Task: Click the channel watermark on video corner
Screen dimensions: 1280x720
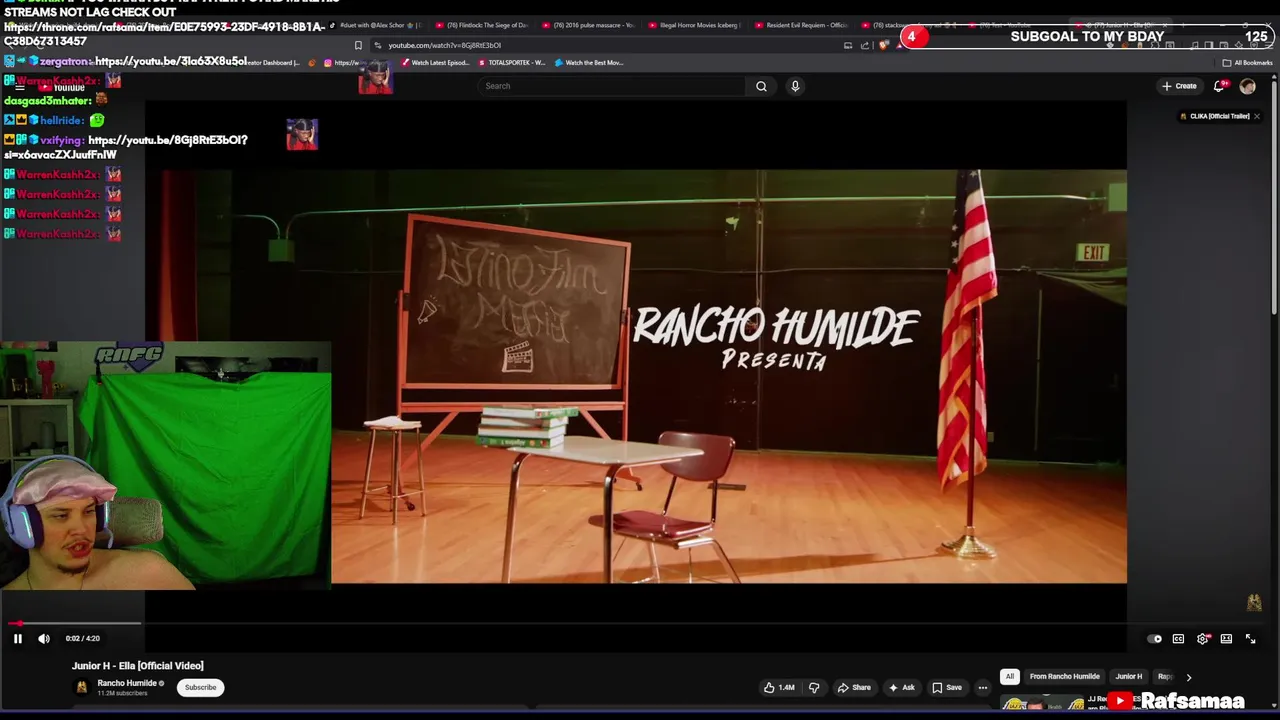Action: coord(1254,602)
